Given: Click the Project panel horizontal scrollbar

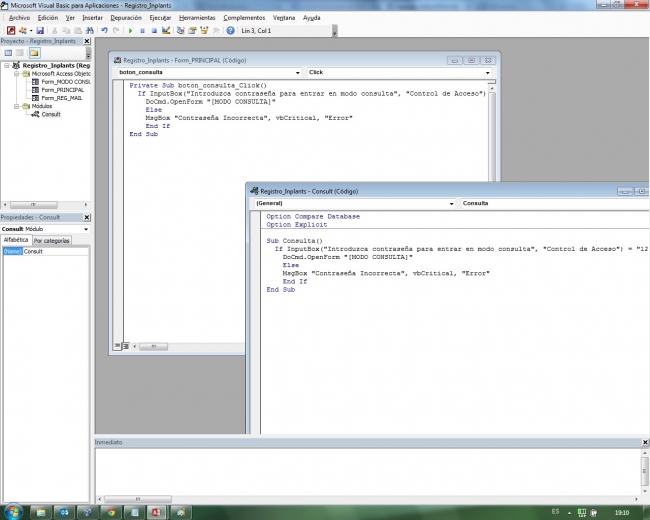Looking at the screenshot, I should click(x=34, y=205).
